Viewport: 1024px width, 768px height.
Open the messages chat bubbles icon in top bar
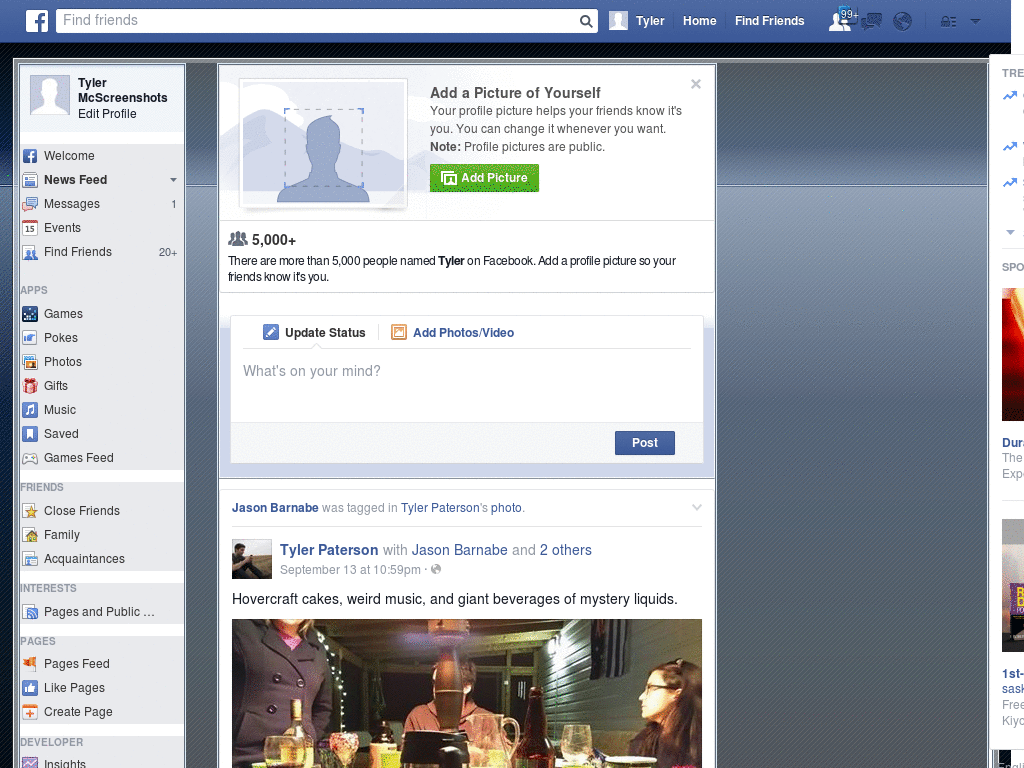coord(871,22)
